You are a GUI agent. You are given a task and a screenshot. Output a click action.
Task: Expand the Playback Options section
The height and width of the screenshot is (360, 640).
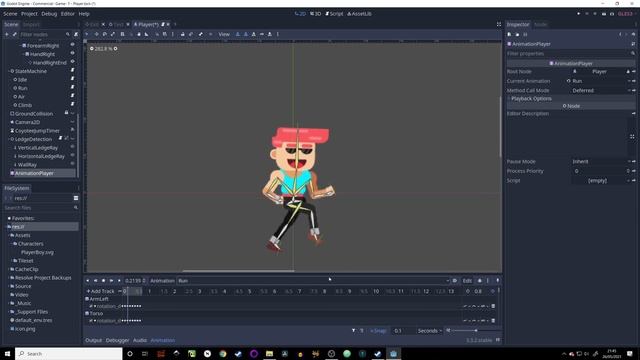click(x=571, y=98)
